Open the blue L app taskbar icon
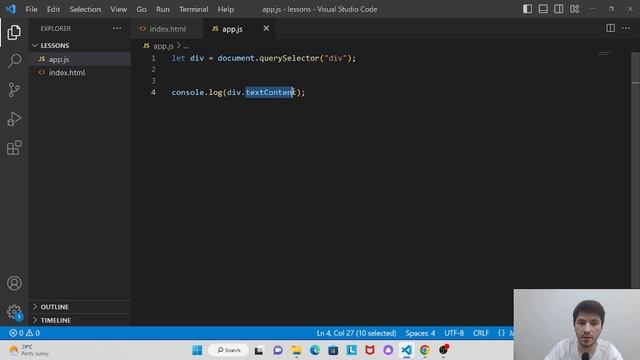This screenshot has width=640, height=360. [x=351, y=350]
